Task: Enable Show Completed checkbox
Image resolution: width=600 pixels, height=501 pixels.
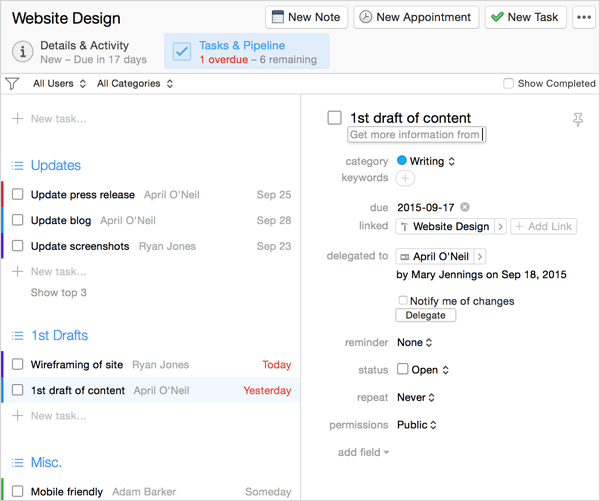Action: [508, 83]
